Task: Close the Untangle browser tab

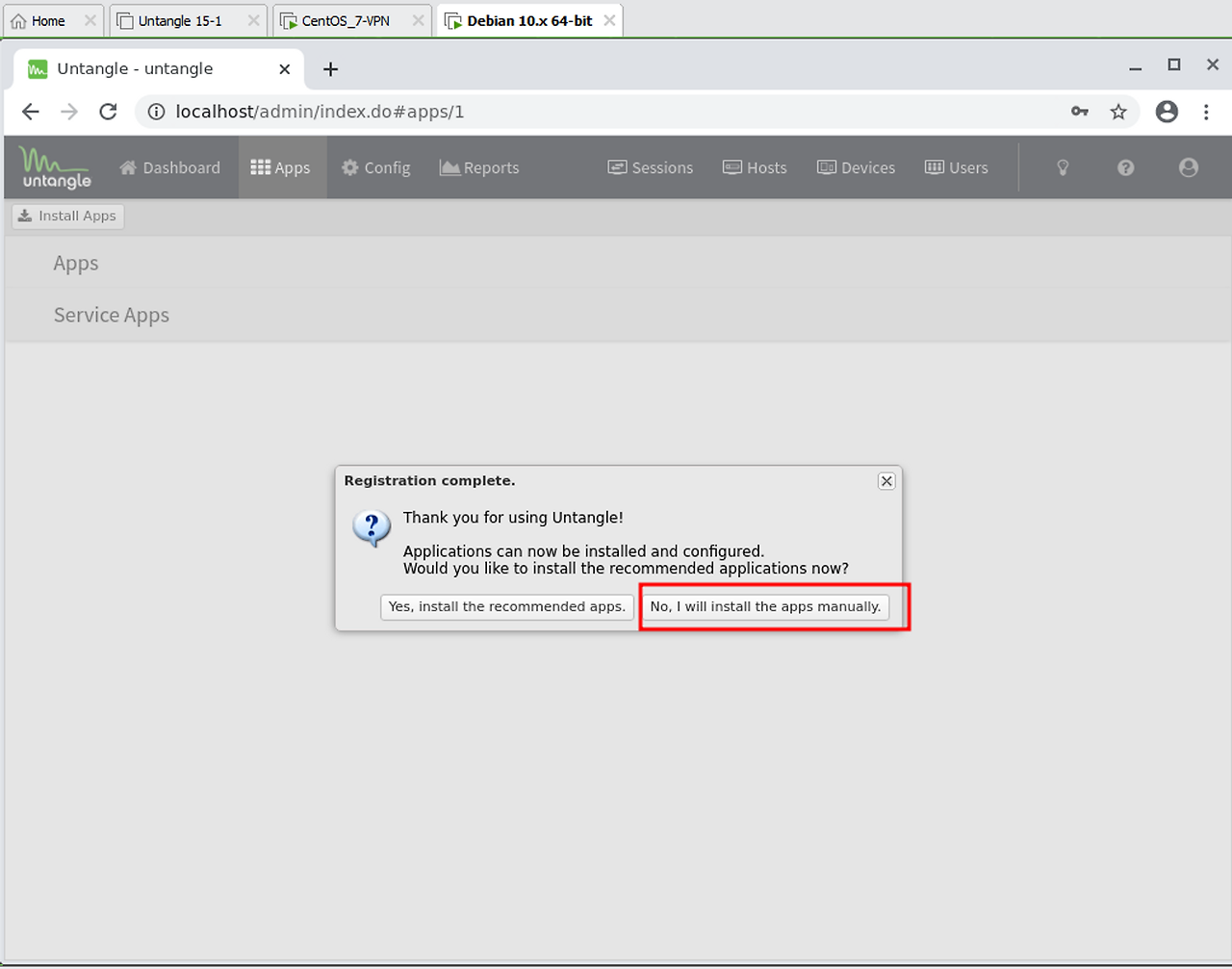Action: pos(284,69)
